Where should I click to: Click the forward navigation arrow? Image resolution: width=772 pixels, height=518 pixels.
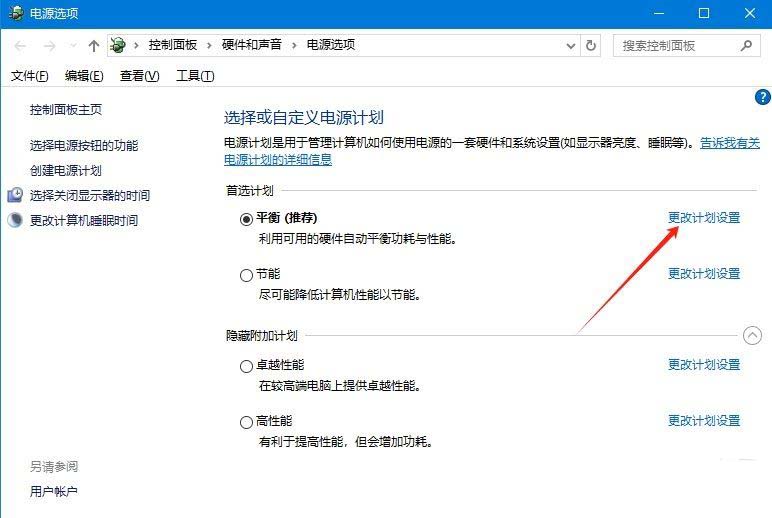point(49,46)
